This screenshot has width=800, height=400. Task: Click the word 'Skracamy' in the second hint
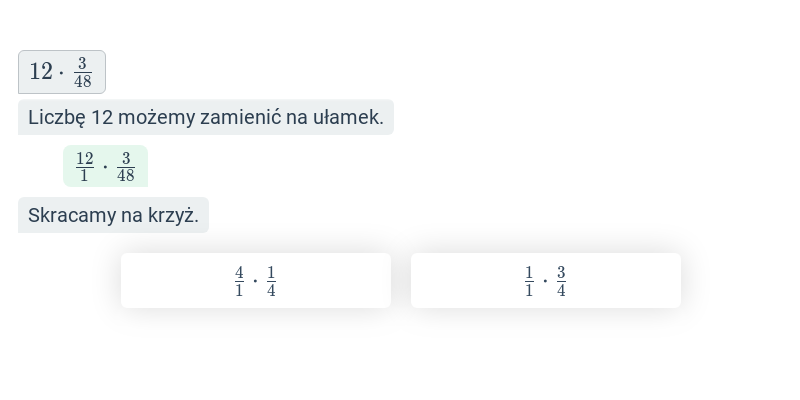(72, 216)
